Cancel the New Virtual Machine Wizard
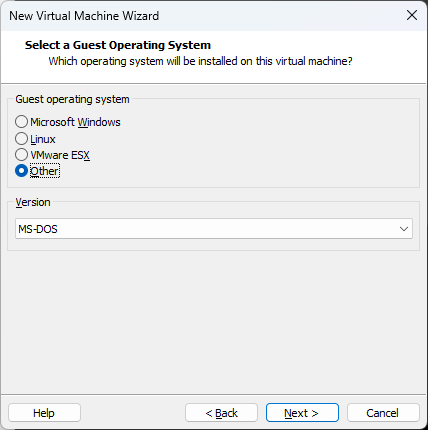428x430 pixels. (x=383, y=413)
